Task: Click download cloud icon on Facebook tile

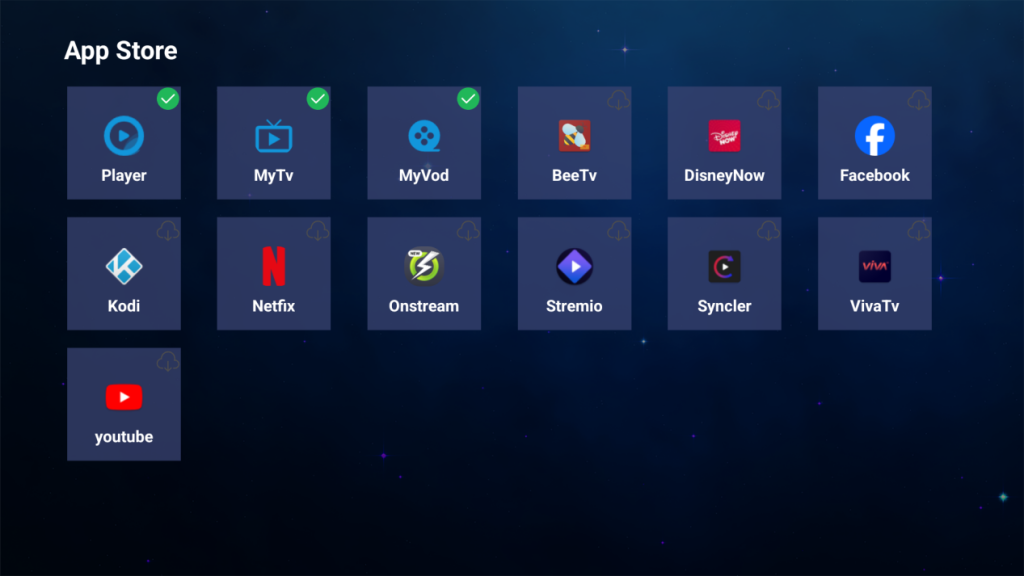Action: click(918, 100)
